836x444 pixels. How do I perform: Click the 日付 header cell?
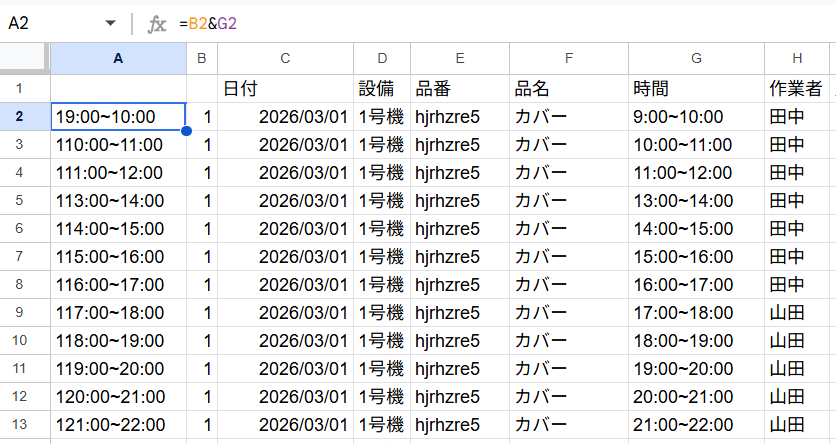(x=285, y=89)
